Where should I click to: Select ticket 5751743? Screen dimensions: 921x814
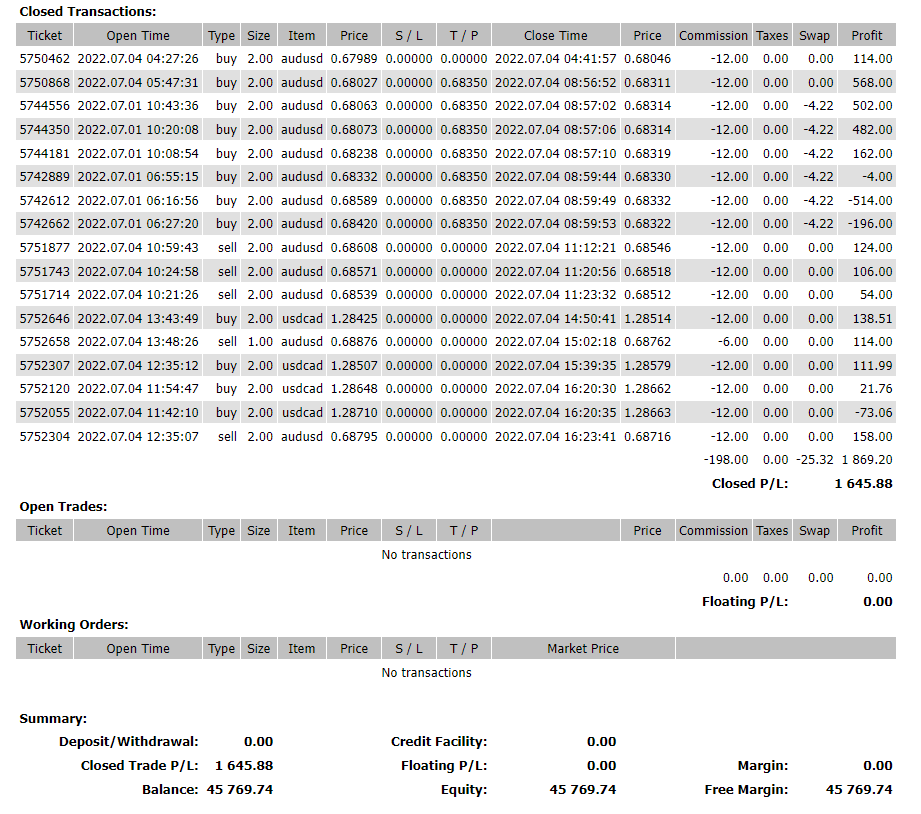45,272
